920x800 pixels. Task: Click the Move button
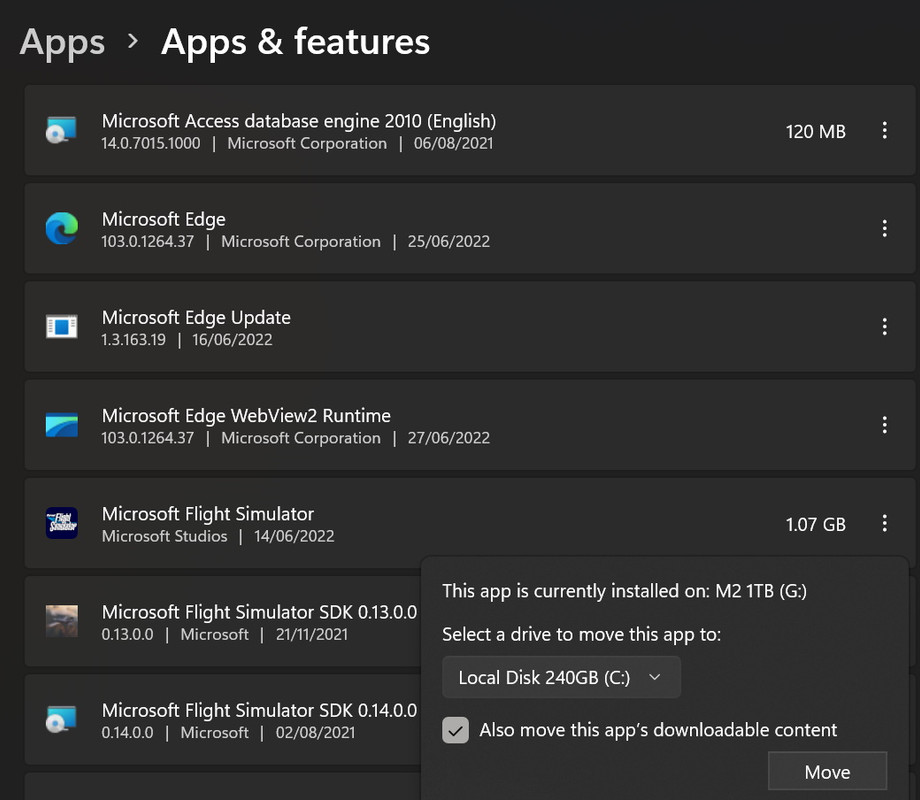(827, 772)
